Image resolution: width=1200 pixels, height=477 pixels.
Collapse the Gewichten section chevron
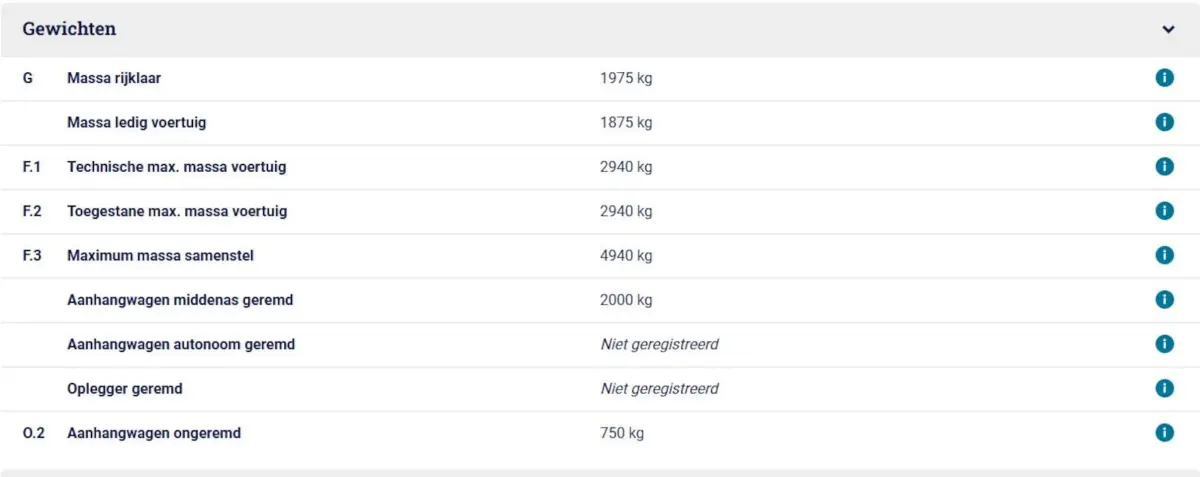pyautogui.click(x=1168, y=29)
